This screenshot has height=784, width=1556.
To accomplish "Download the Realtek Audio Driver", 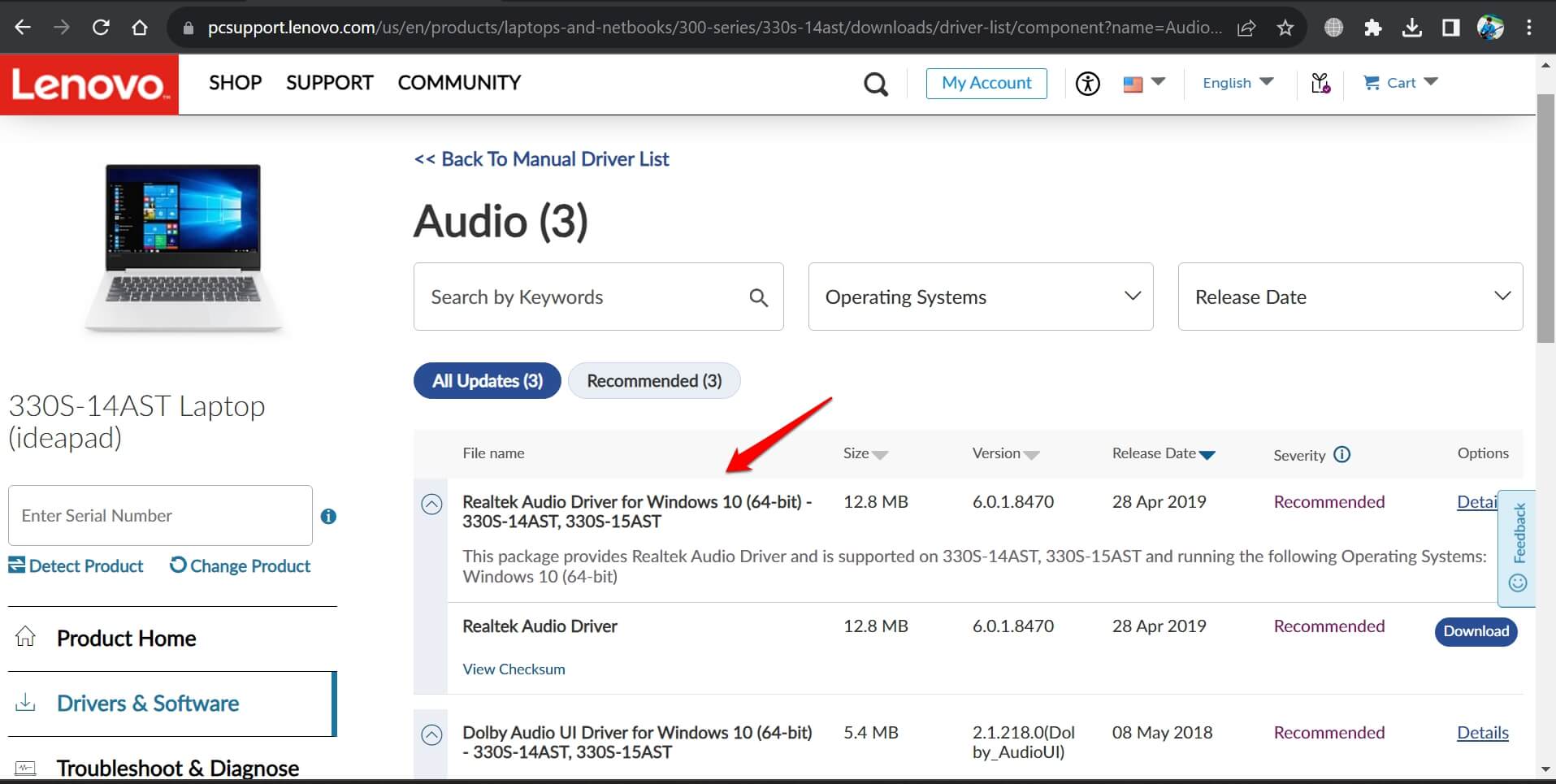I will pos(1475,631).
